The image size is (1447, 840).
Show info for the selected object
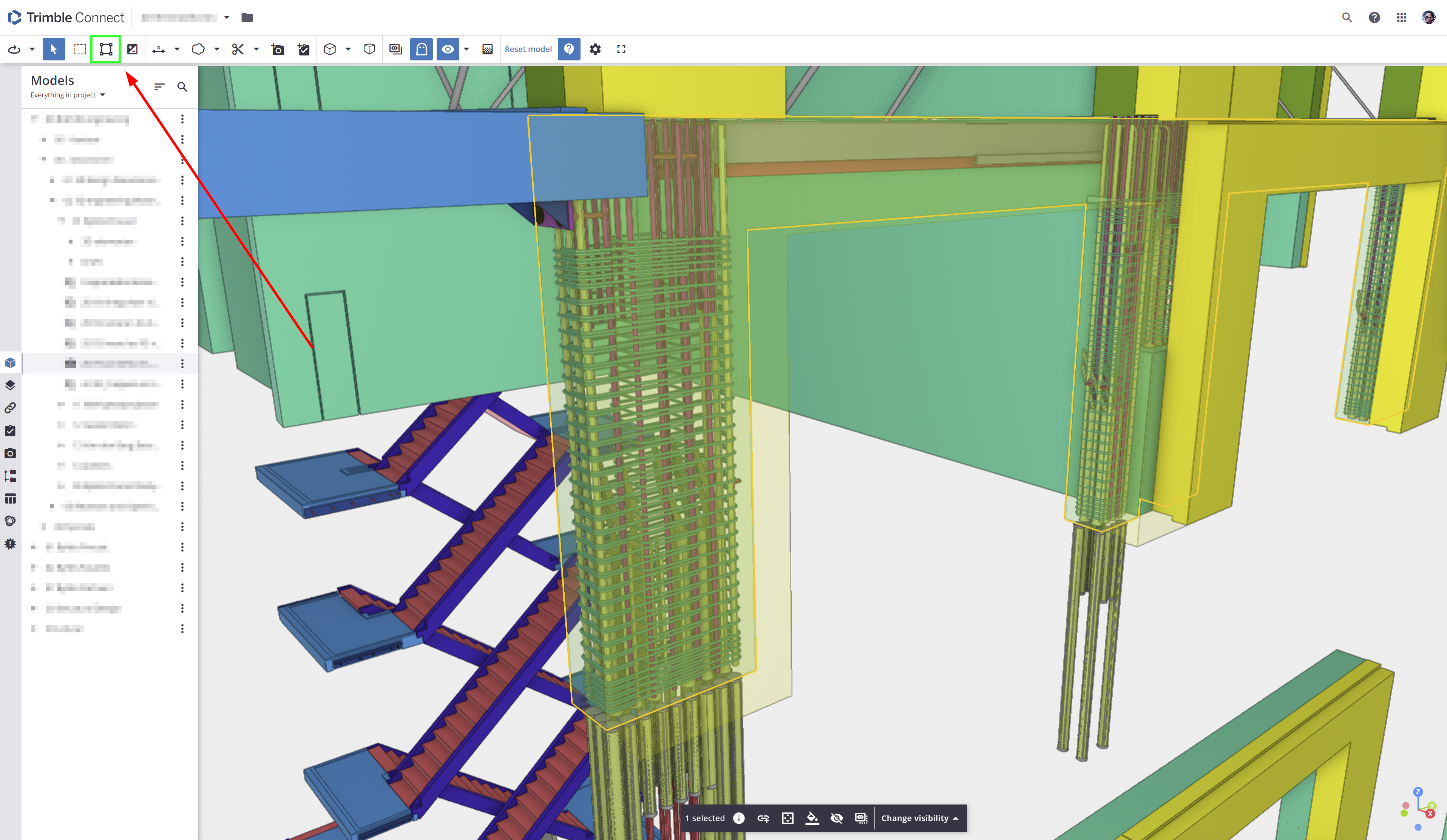(x=739, y=818)
